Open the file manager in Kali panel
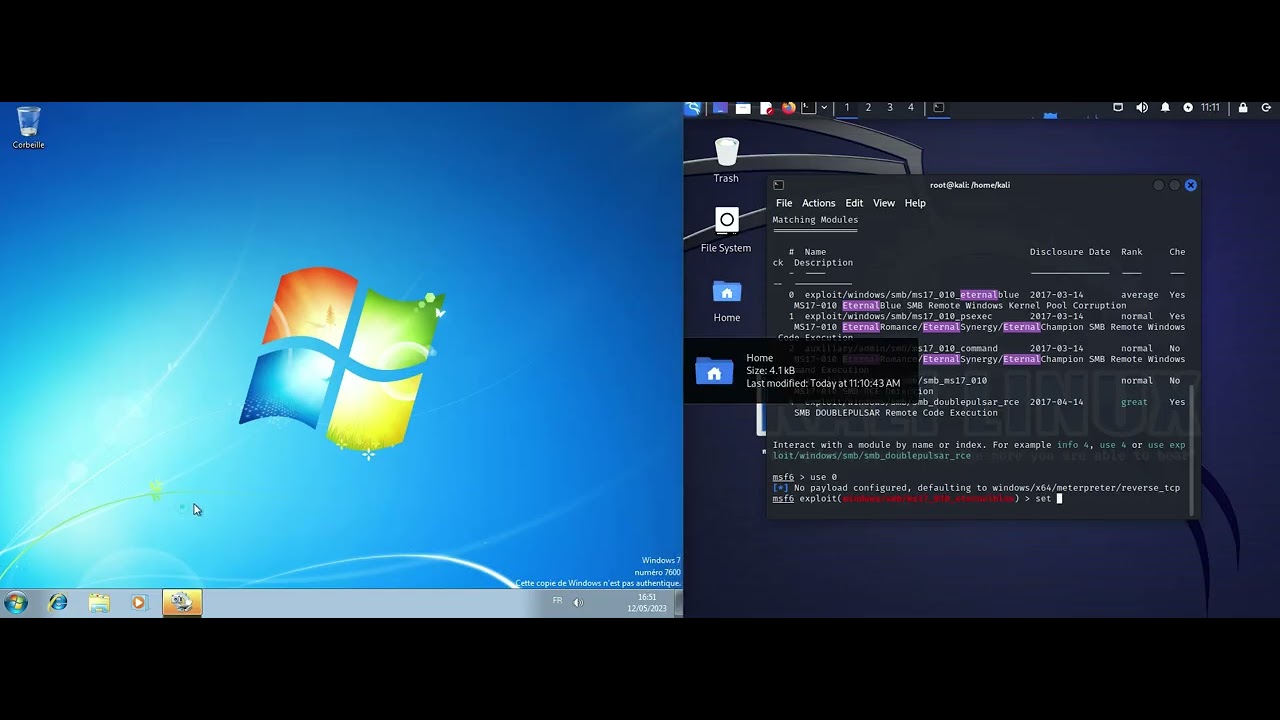 (x=743, y=108)
